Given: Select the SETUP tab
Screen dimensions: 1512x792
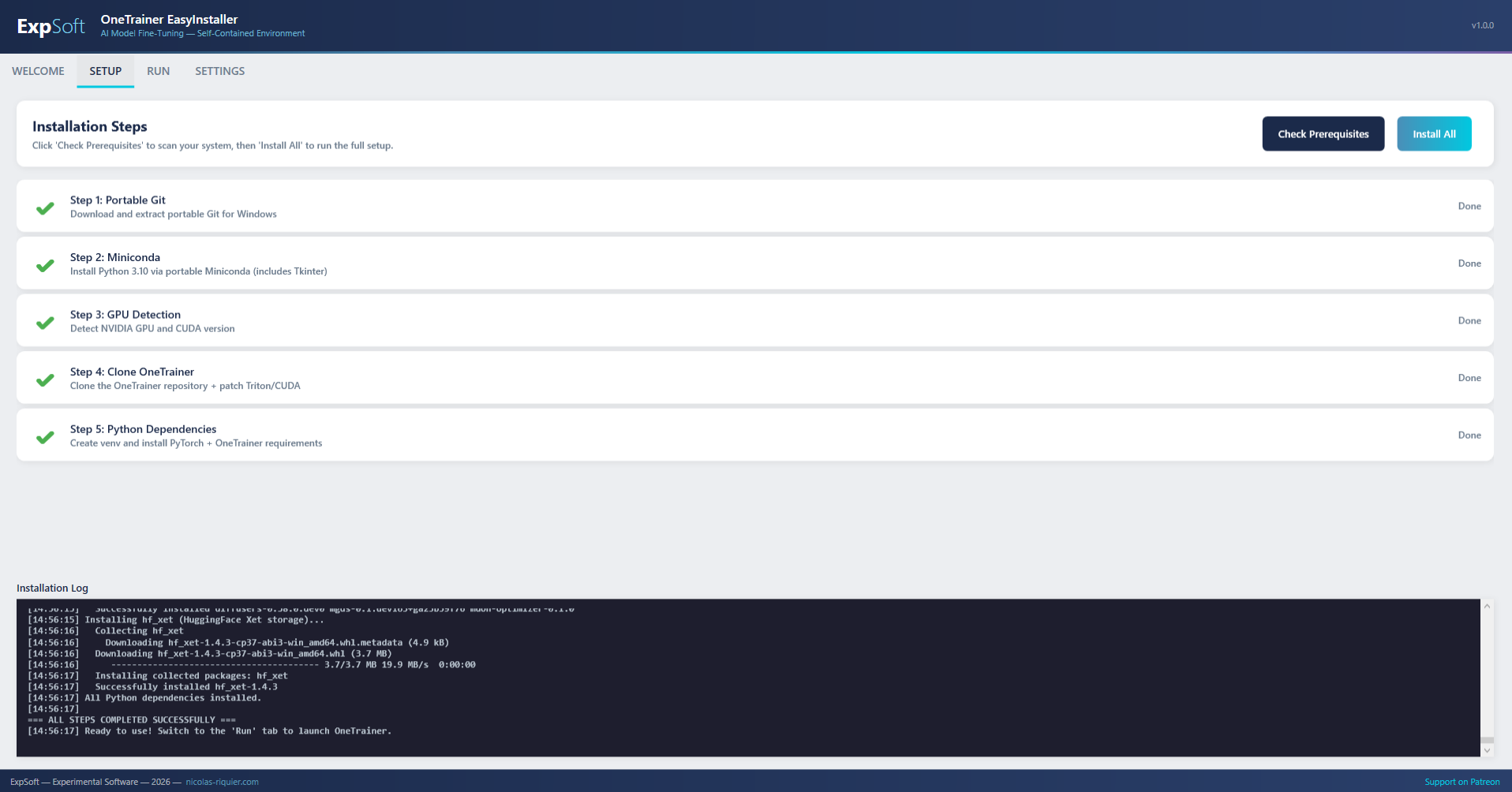Looking at the screenshot, I should click(x=105, y=71).
